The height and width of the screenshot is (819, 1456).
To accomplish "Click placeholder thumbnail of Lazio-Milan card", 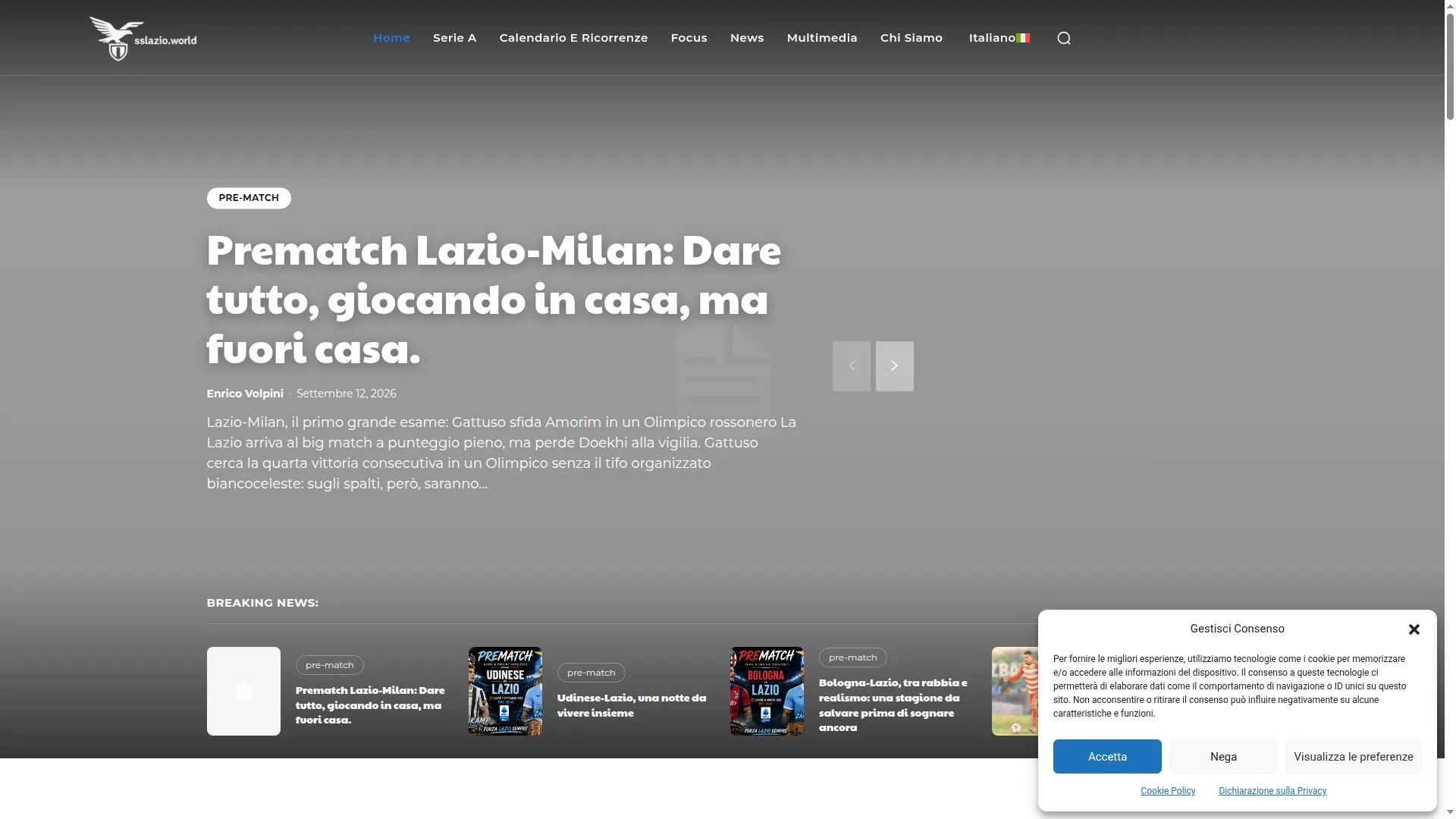I will [x=243, y=691].
